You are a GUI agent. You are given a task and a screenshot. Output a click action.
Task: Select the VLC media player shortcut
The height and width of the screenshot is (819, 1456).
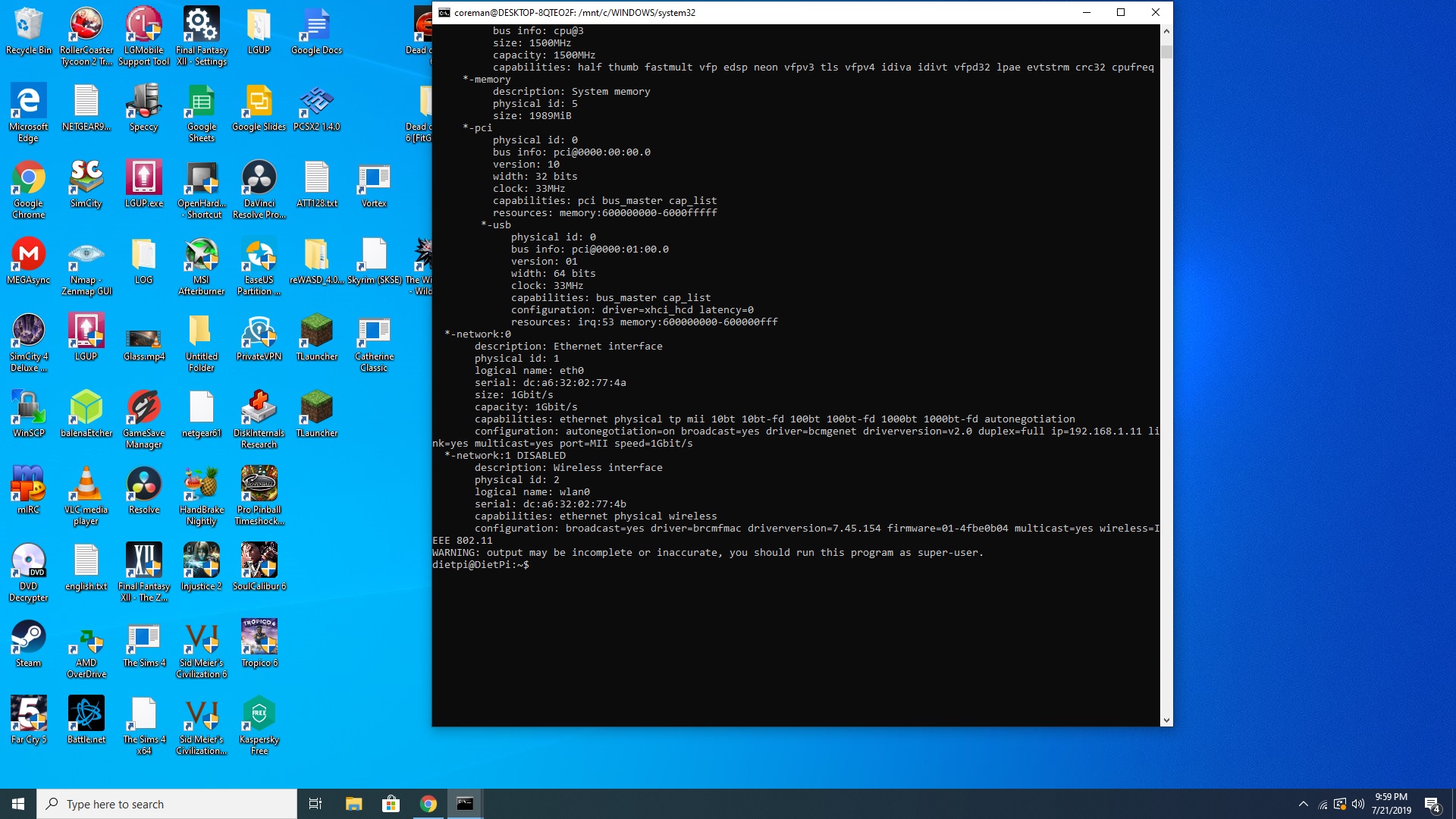(x=86, y=485)
